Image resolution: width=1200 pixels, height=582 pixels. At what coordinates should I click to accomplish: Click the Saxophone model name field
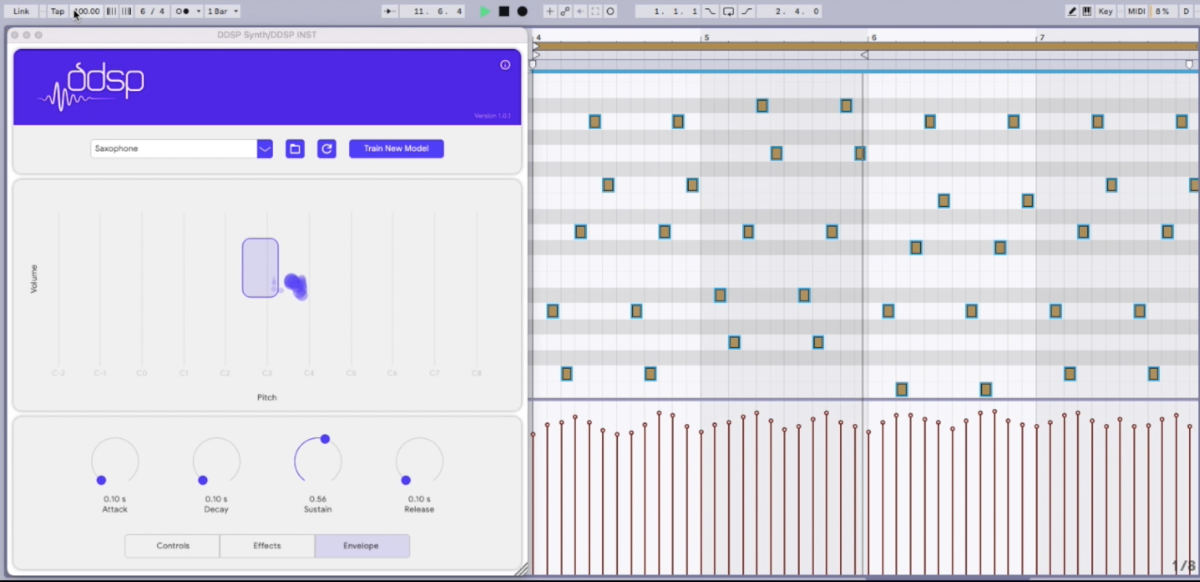pyautogui.click(x=173, y=149)
